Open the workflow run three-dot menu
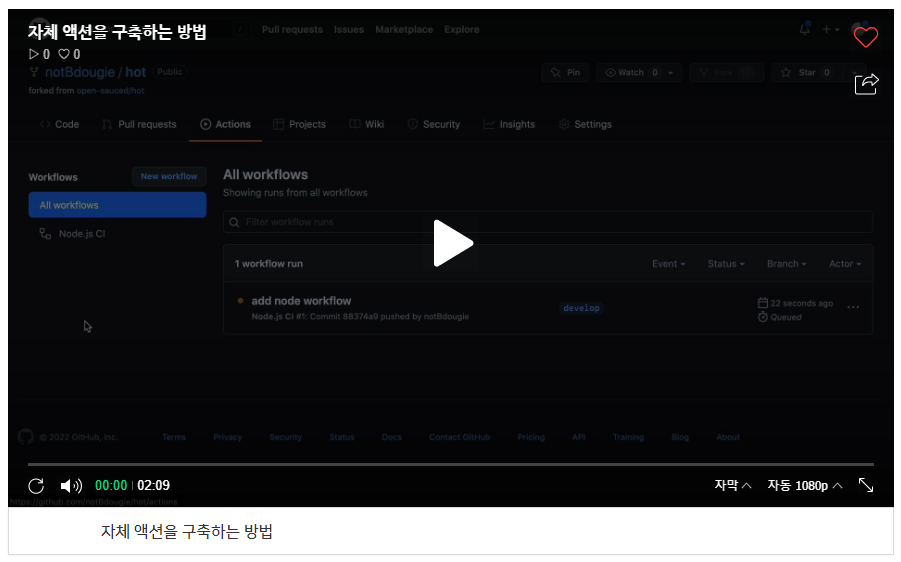Viewport: 901px width, 562px height. (x=853, y=307)
